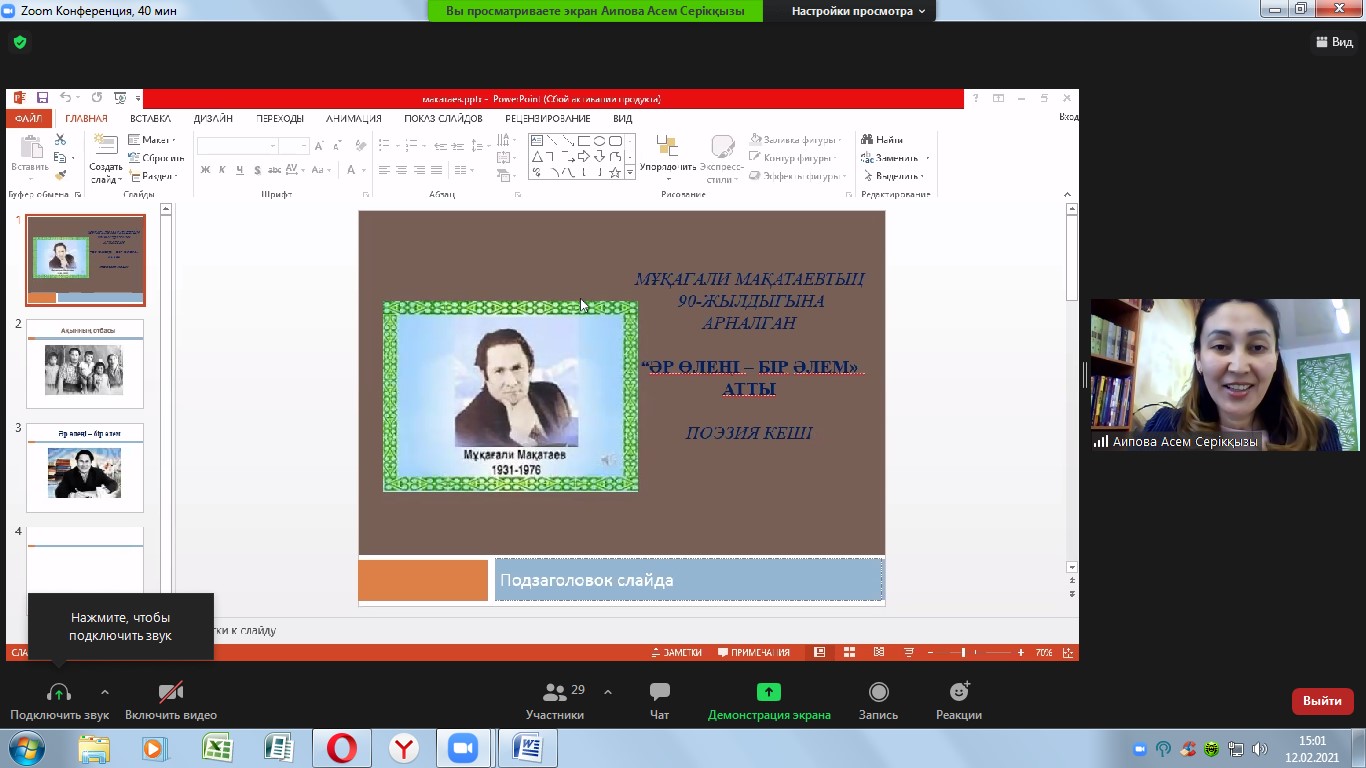Image resolution: width=1366 pixels, height=768 pixels.
Task: Expand Настройки просмотра dropdown
Action: (x=858, y=11)
